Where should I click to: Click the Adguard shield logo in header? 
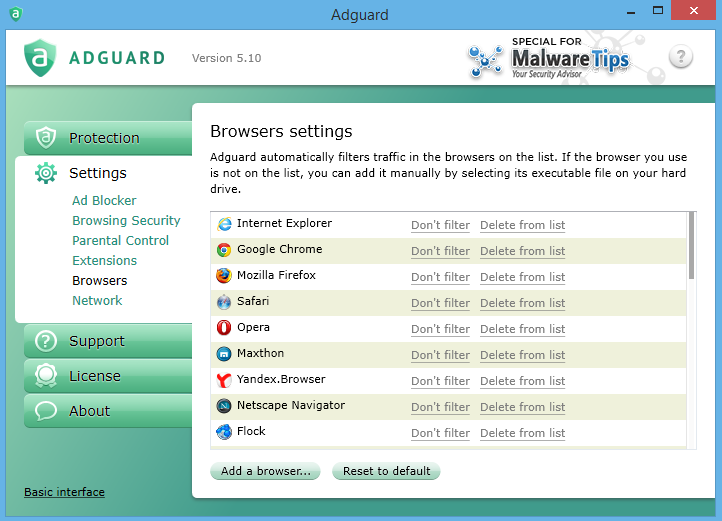pyautogui.click(x=40, y=58)
